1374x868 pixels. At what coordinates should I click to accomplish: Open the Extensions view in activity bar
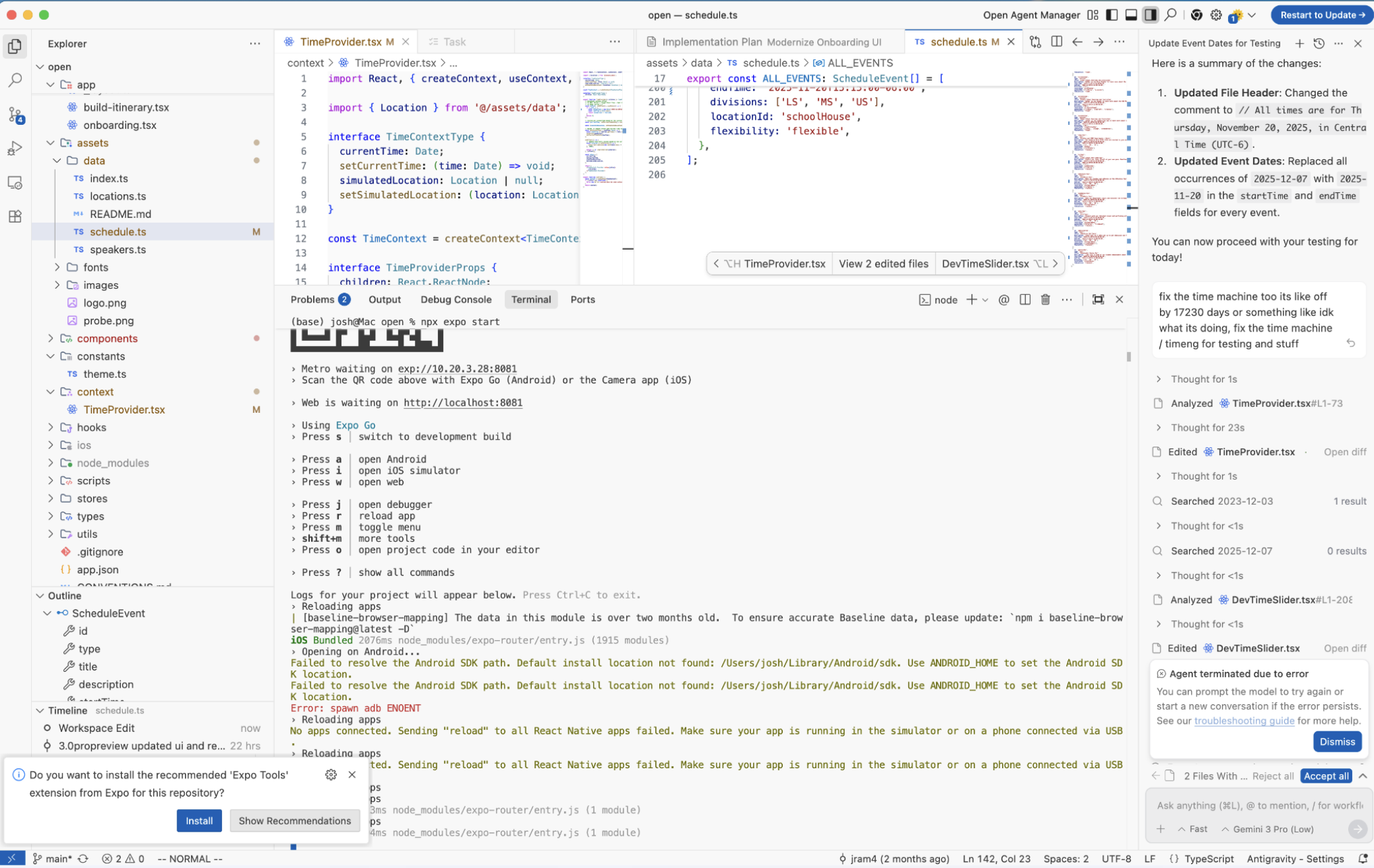point(15,217)
